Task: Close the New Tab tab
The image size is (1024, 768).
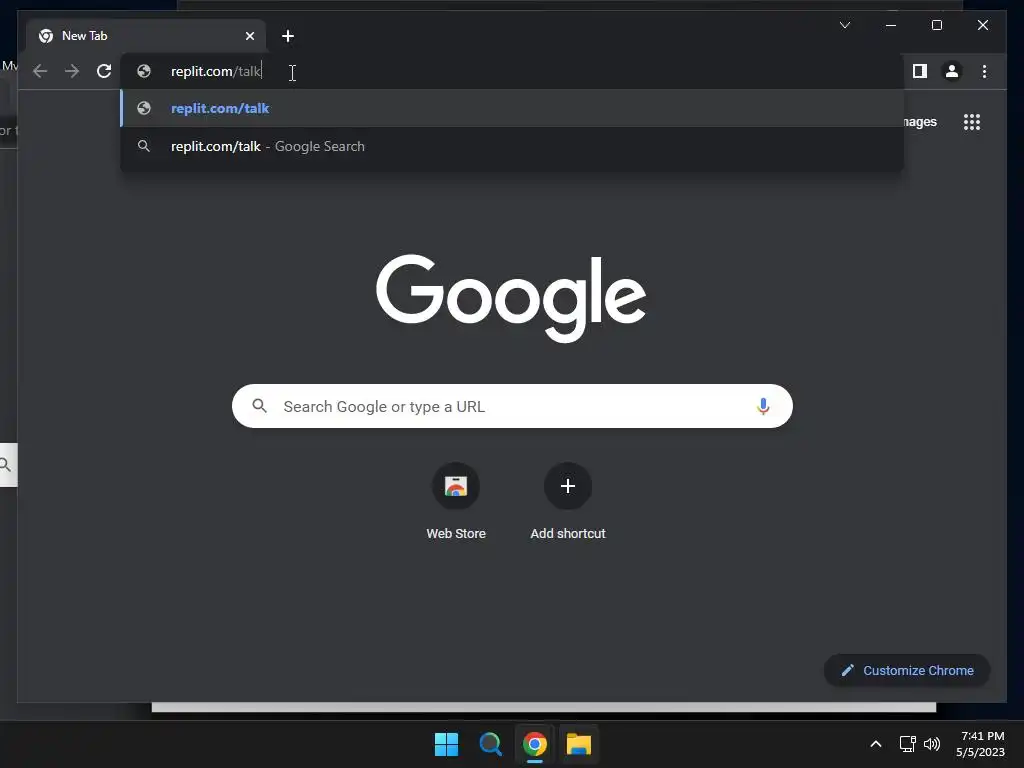Action: 249,36
